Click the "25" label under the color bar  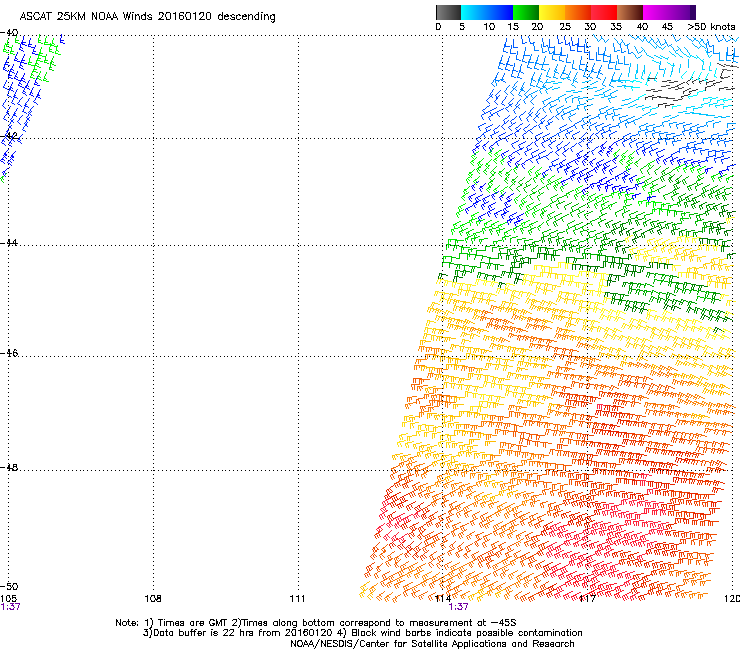point(565,27)
